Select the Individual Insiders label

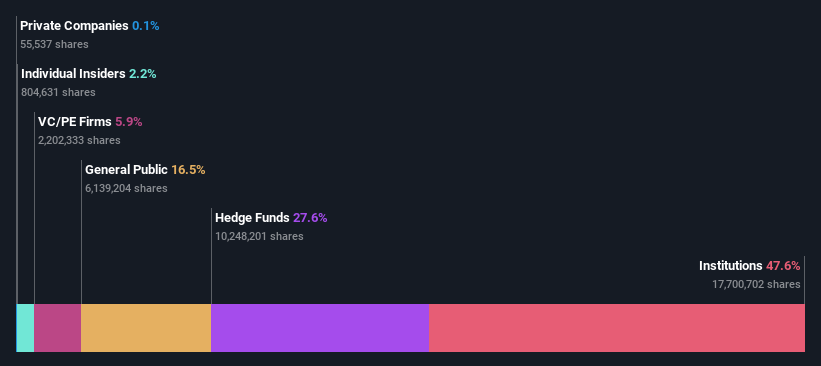click(x=73, y=74)
